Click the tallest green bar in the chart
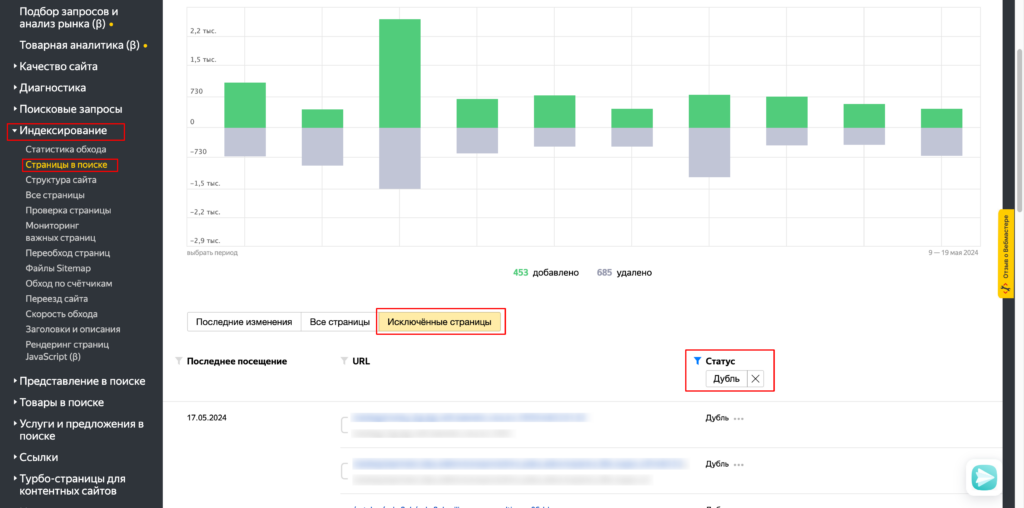 pos(400,73)
